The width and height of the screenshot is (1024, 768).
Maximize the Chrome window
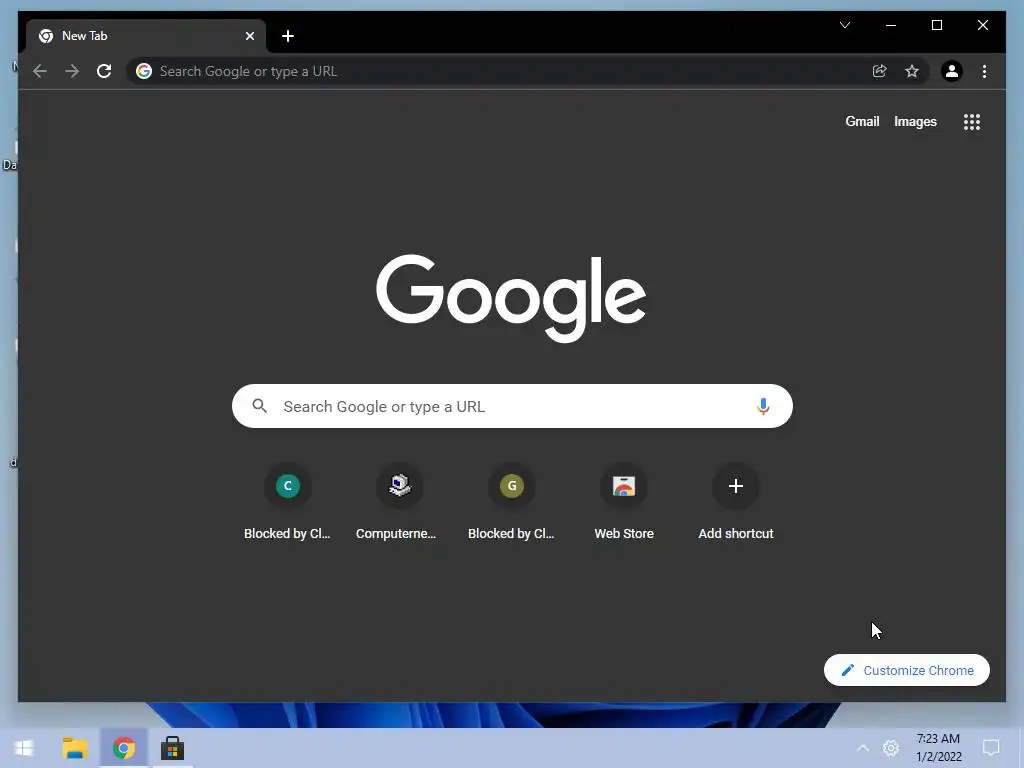pos(936,25)
